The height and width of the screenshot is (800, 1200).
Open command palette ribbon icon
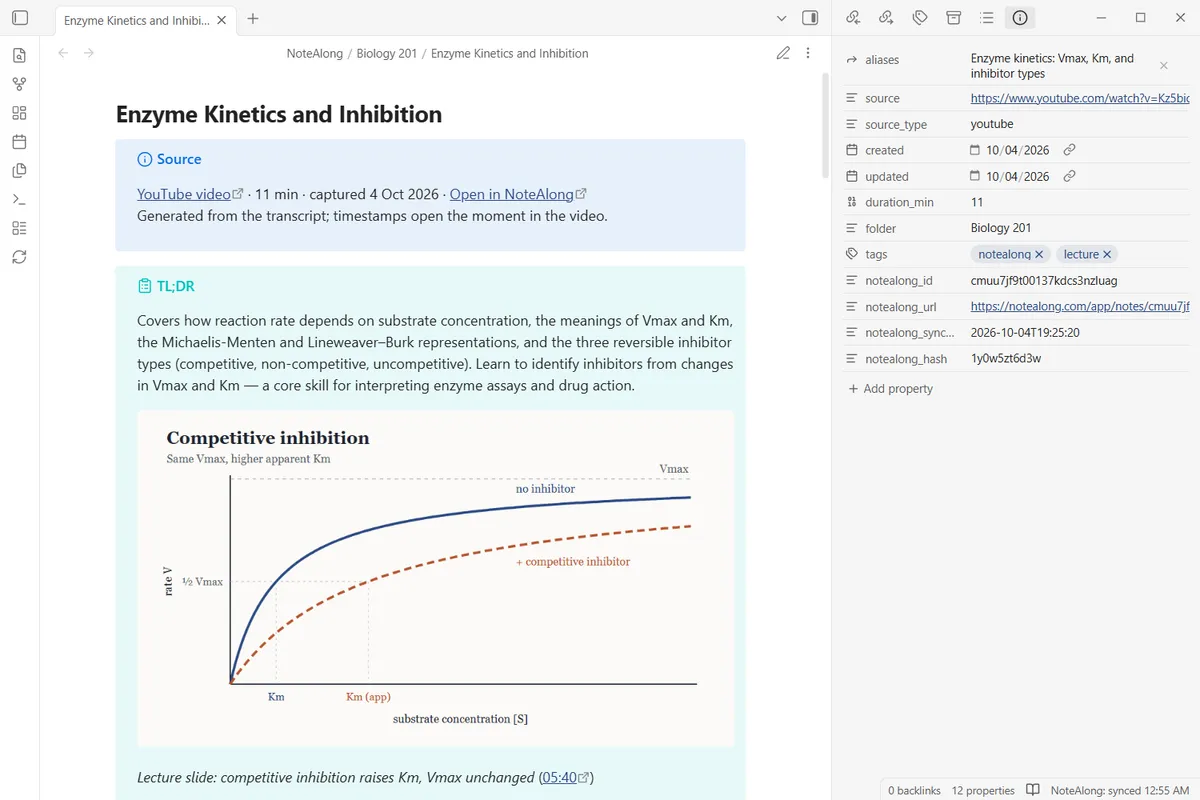19,199
